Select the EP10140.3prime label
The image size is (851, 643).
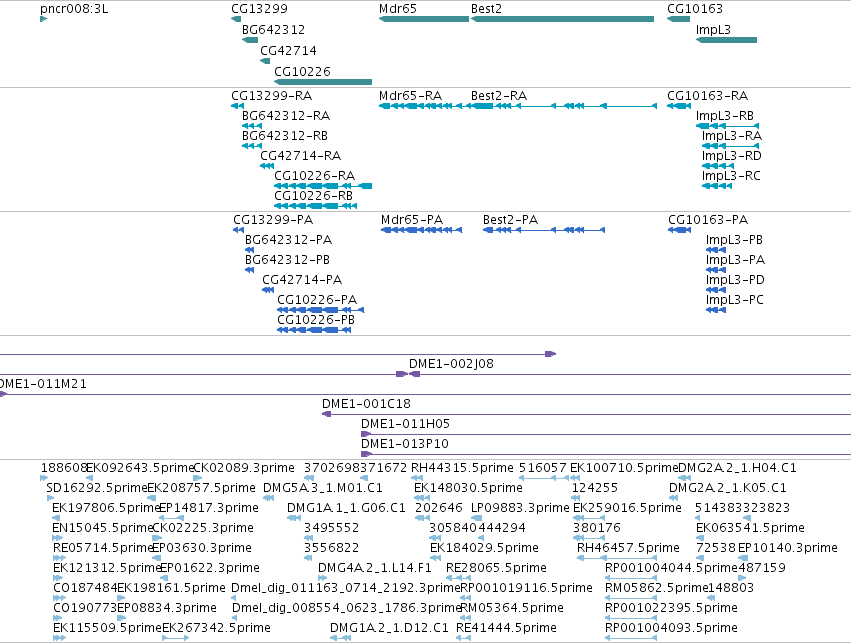788,548
